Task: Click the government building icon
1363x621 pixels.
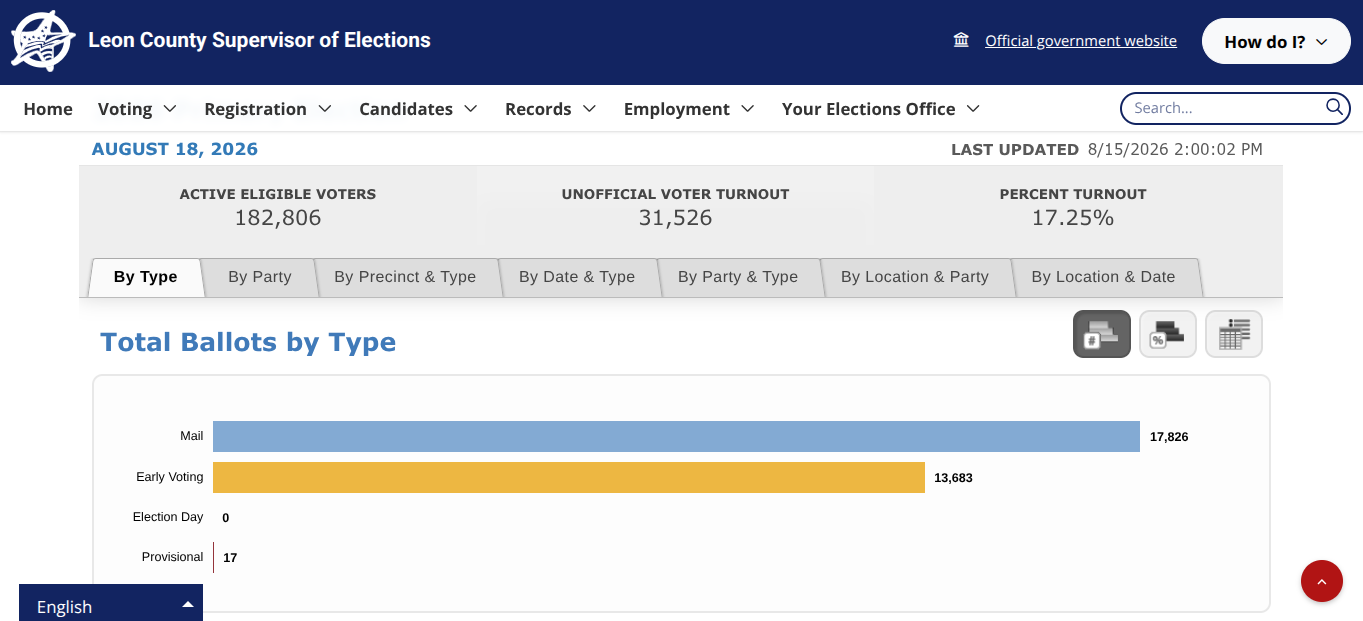Action: point(961,40)
